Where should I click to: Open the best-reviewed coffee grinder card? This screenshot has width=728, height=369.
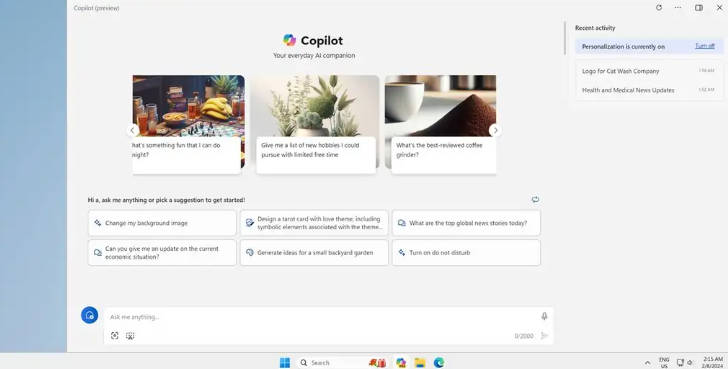coord(441,124)
